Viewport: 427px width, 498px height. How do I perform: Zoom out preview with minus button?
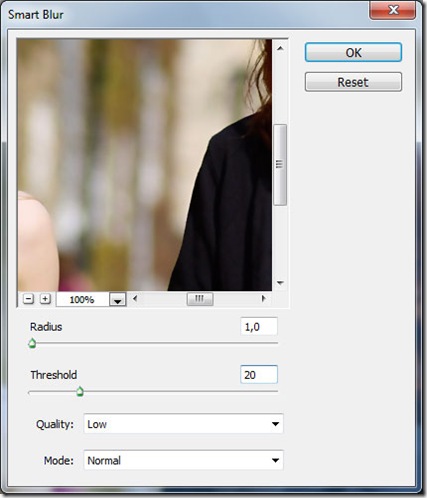(29, 299)
